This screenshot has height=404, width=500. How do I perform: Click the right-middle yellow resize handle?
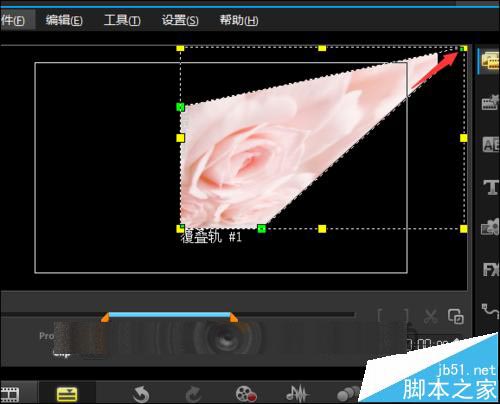click(464, 138)
